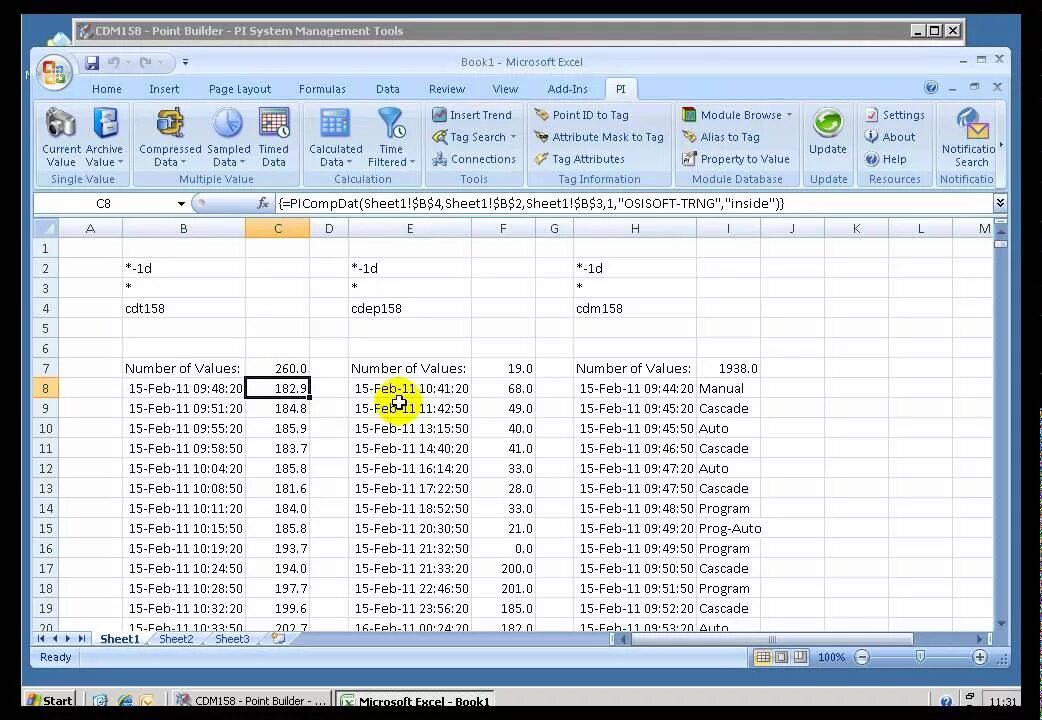This screenshot has height=720, width=1042.
Task: Click the Notification Search icon
Action: (x=972, y=124)
